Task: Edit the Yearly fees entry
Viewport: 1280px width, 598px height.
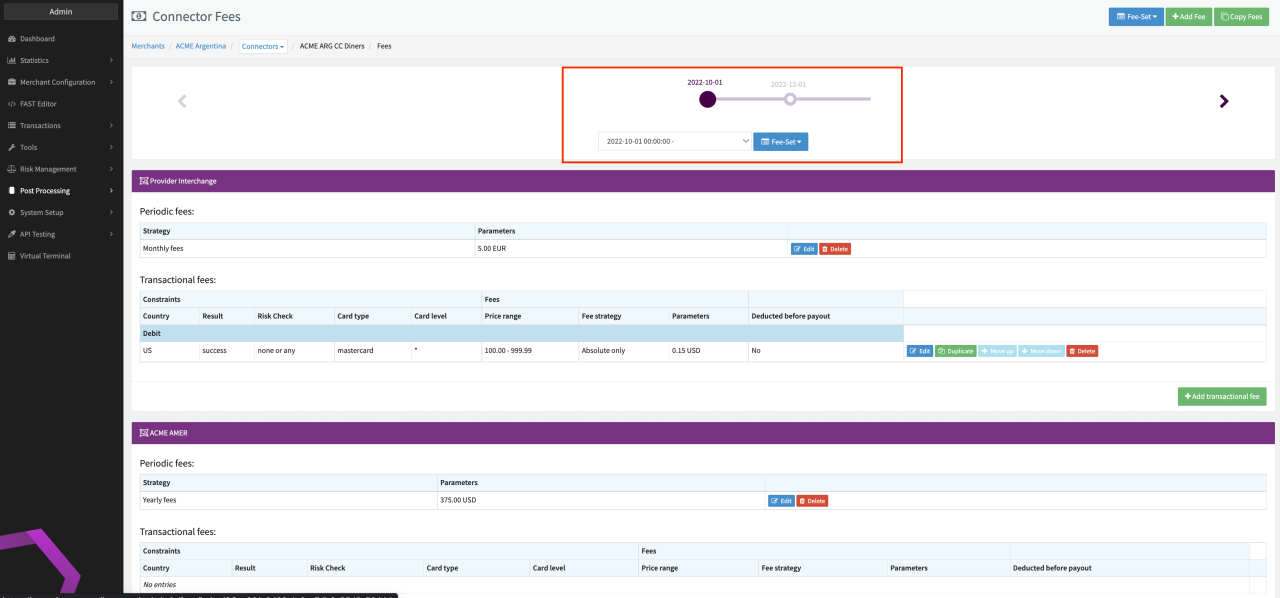Action: [781, 501]
